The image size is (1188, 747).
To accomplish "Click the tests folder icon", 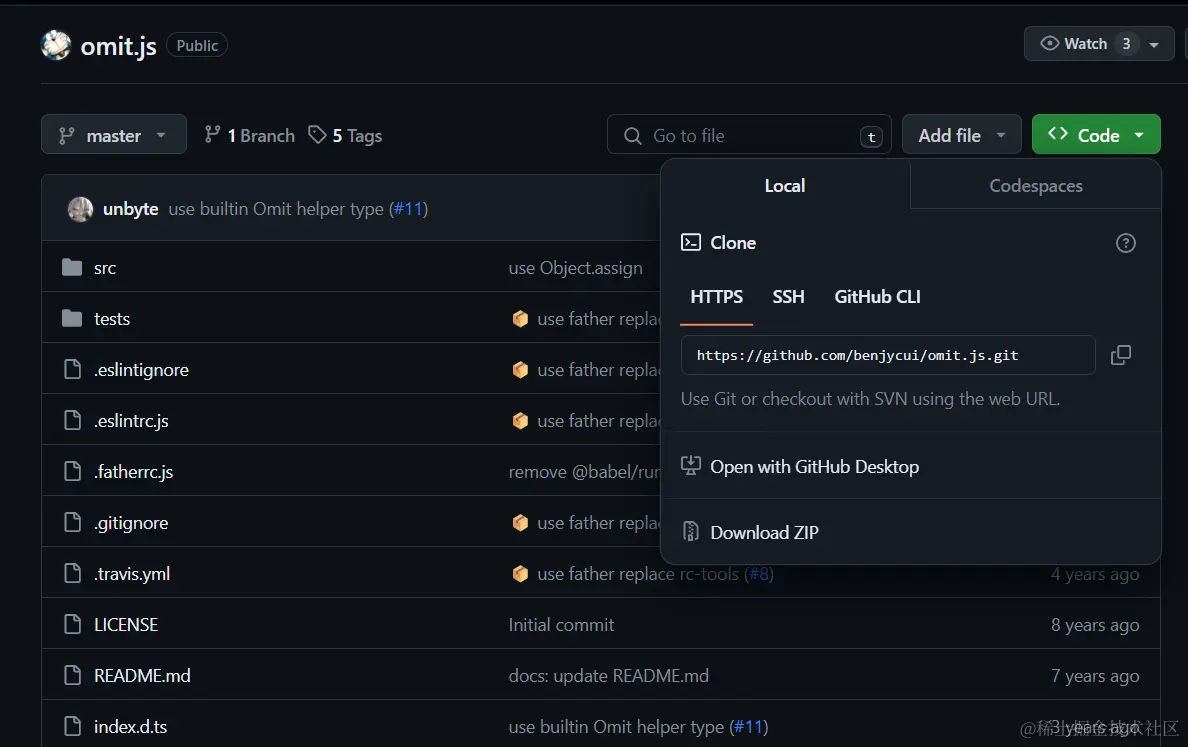I will 72,318.
